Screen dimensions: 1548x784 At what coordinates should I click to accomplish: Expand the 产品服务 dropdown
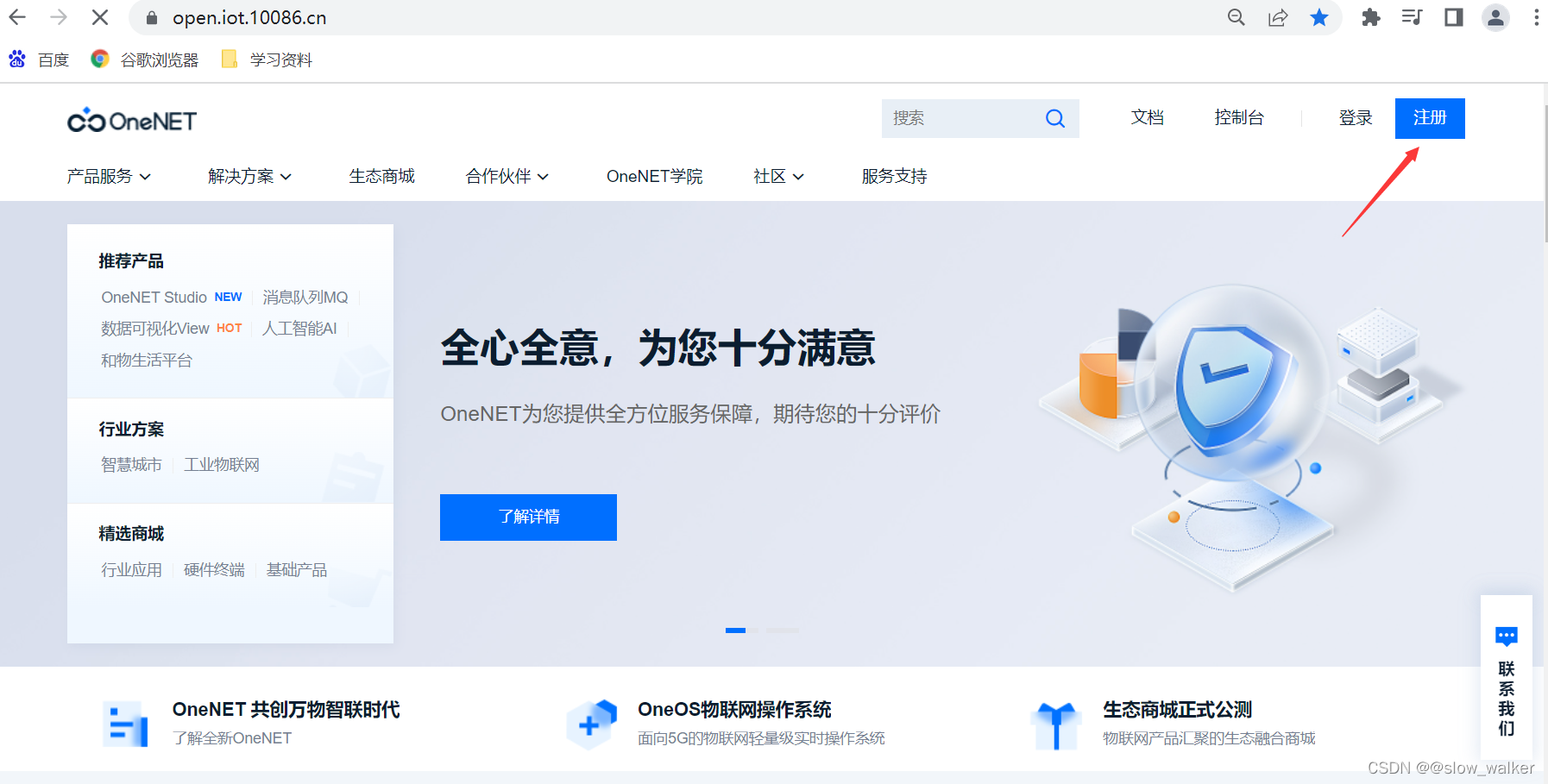[110, 176]
